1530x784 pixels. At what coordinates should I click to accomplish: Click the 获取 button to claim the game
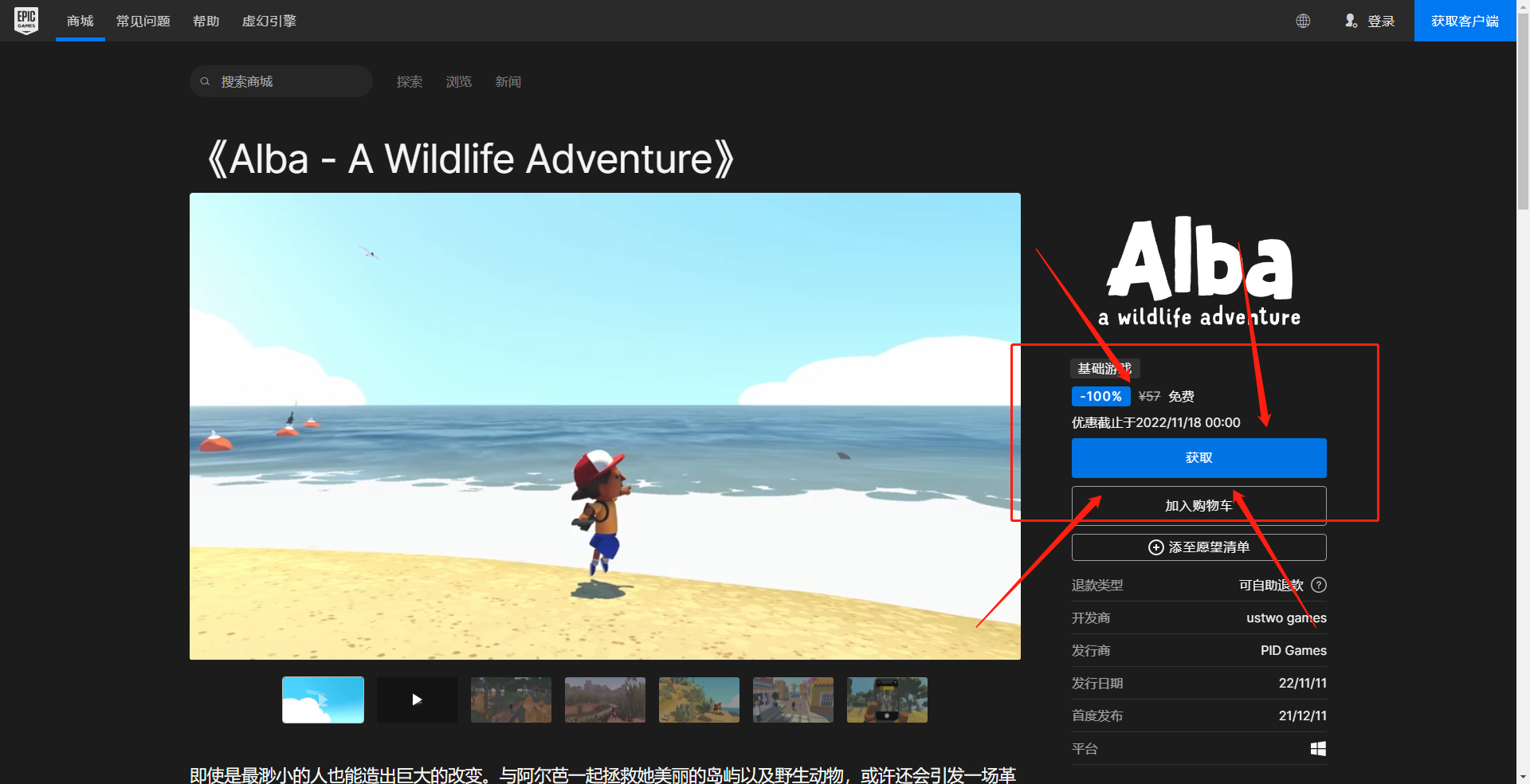1198,457
